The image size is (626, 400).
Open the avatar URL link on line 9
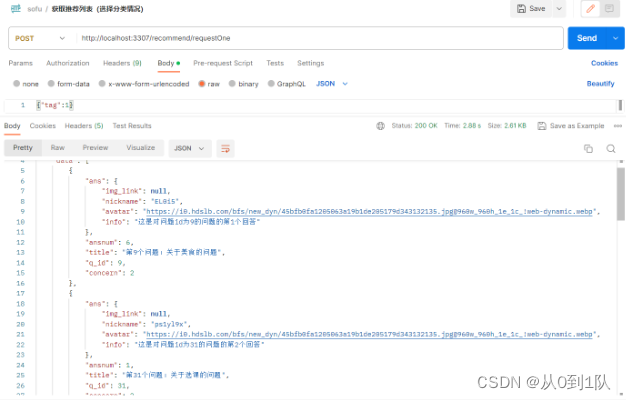(369, 212)
